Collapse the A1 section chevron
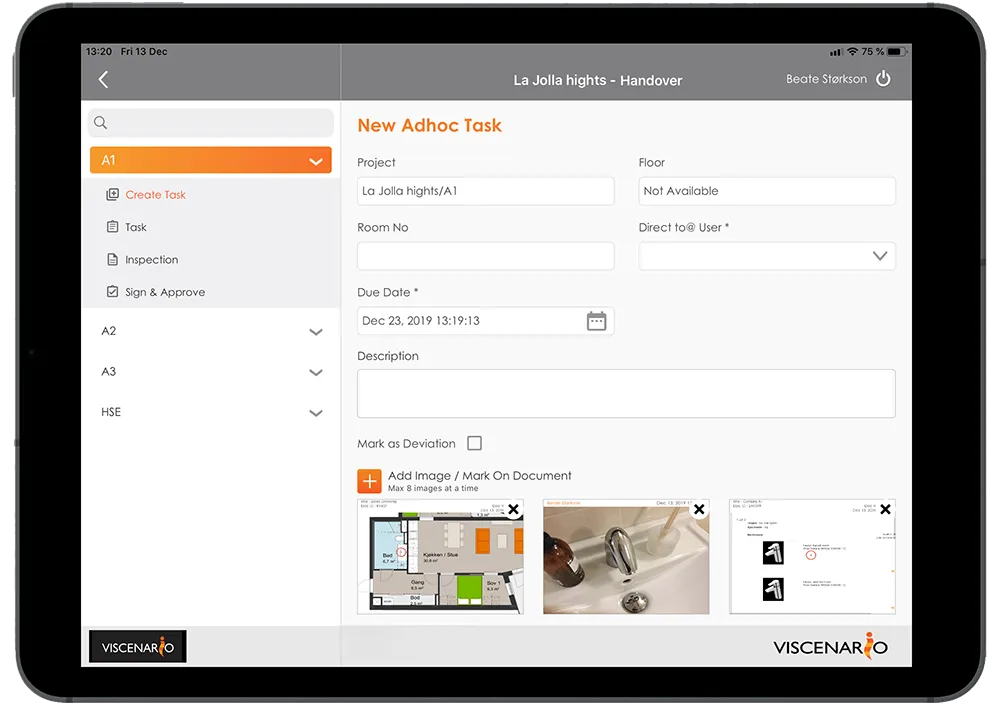The width and height of the screenshot is (1000, 705). (316, 161)
